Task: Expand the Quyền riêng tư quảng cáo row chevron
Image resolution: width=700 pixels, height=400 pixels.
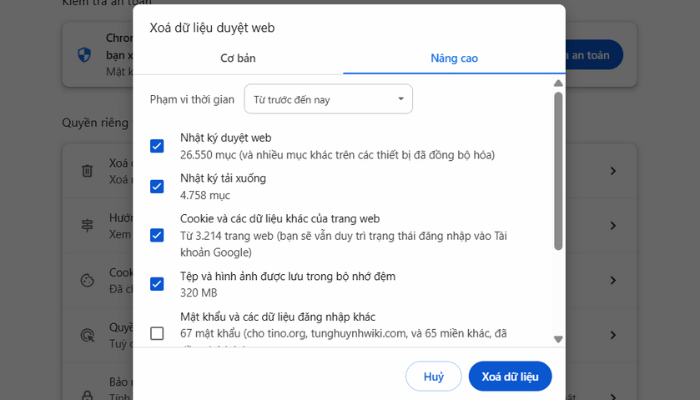Action: click(x=613, y=335)
